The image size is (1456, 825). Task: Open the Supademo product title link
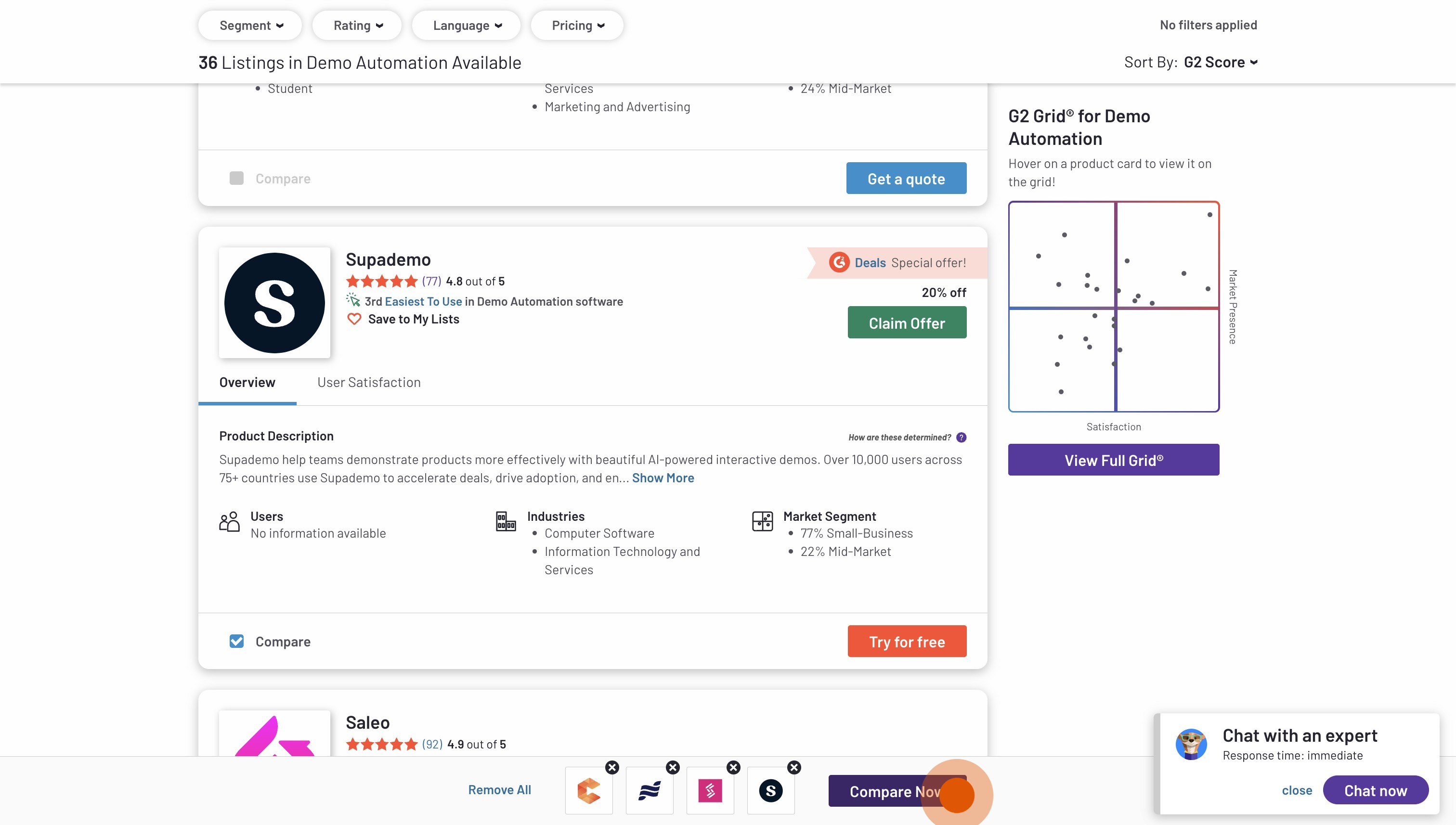[x=388, y=259]
